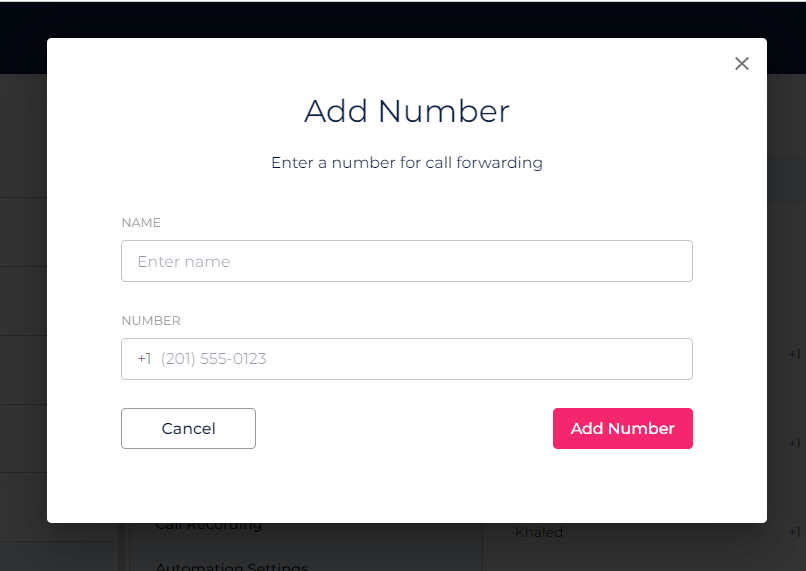Open Automation Settings in the background
The height and width of the screenshot is (571, 806).
pos(232,565)
